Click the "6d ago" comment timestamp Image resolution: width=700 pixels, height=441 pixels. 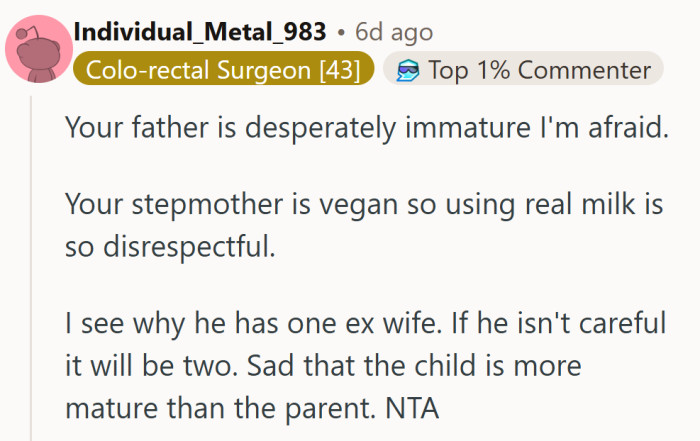[x=394, y=31]
